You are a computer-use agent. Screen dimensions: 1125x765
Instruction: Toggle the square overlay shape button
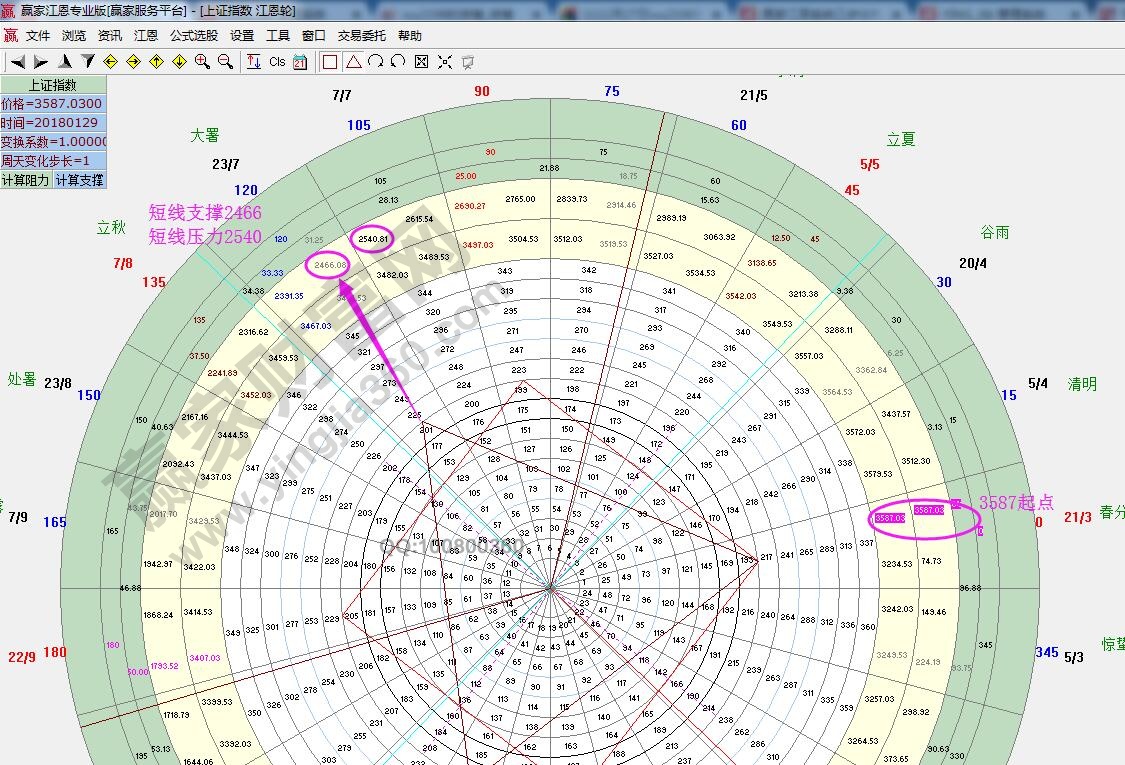330,62
